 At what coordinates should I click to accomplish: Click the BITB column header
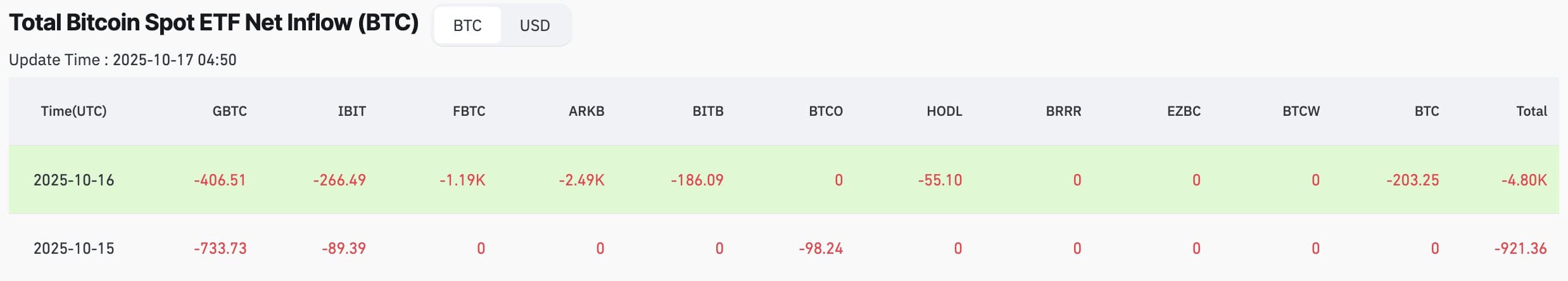pos(707,111)
